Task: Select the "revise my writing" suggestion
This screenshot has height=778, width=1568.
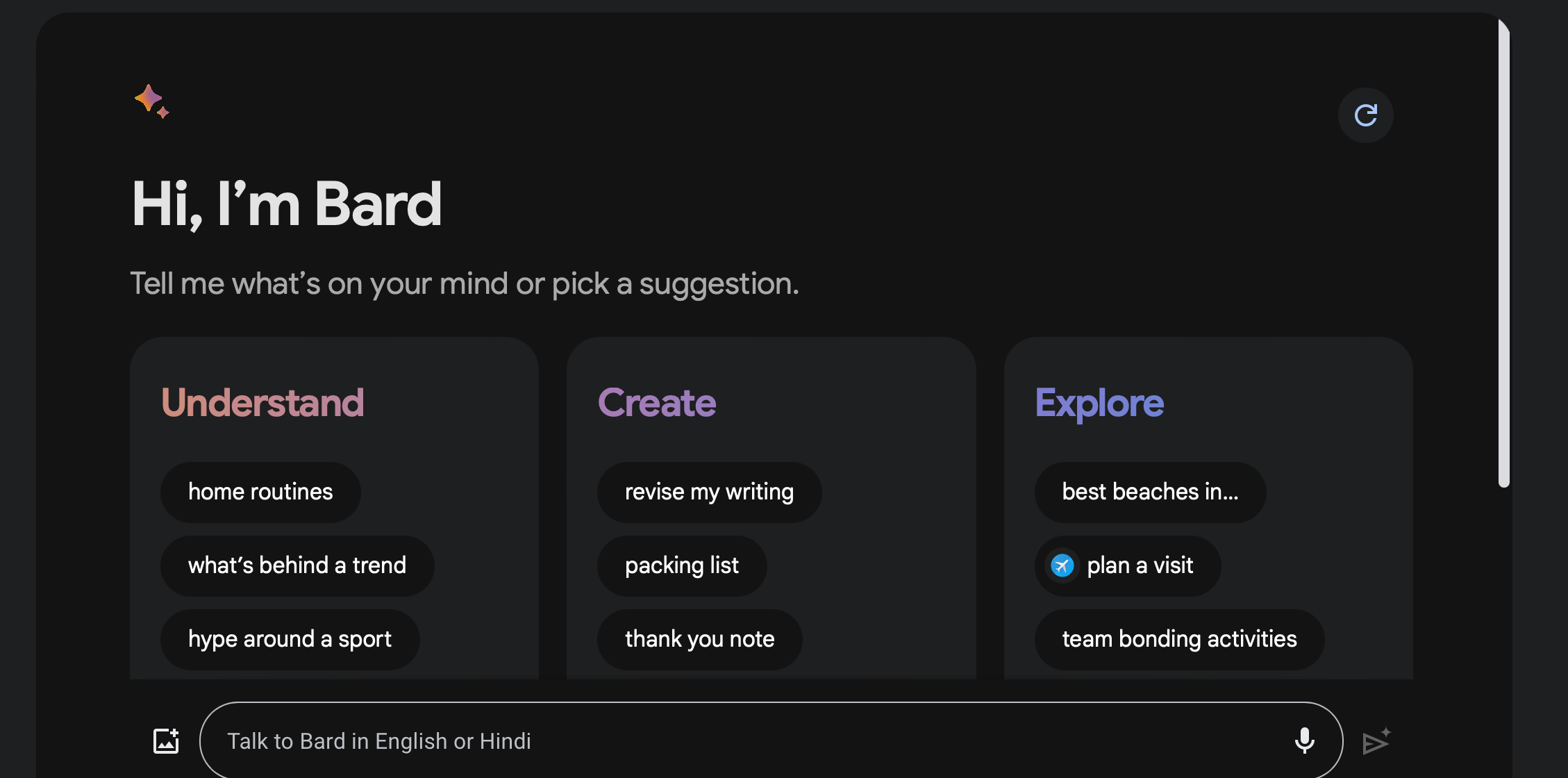Action: [709, 492]
